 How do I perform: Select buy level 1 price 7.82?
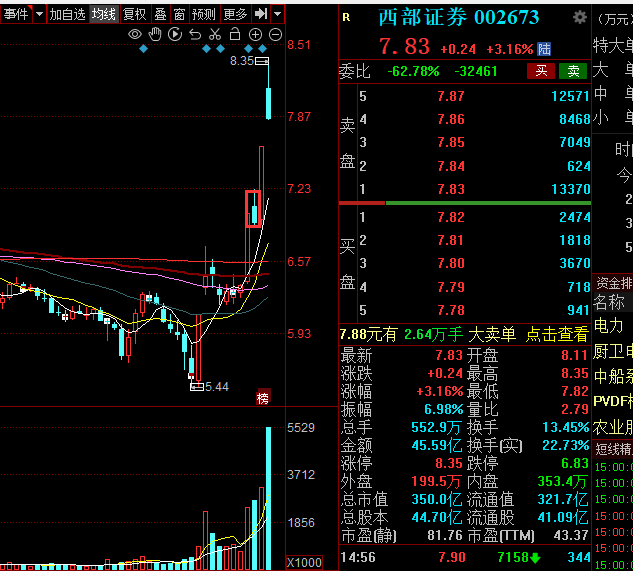click(x=451, y=217)
